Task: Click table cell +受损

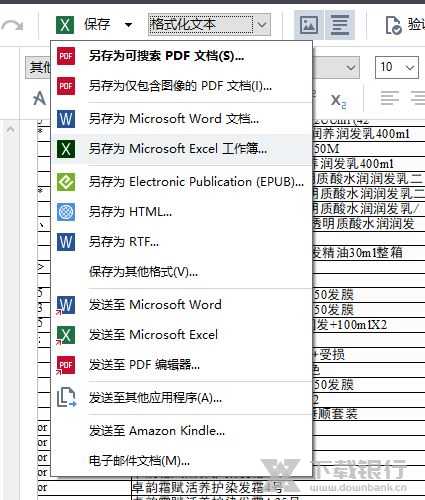Action: coord(329,354)
